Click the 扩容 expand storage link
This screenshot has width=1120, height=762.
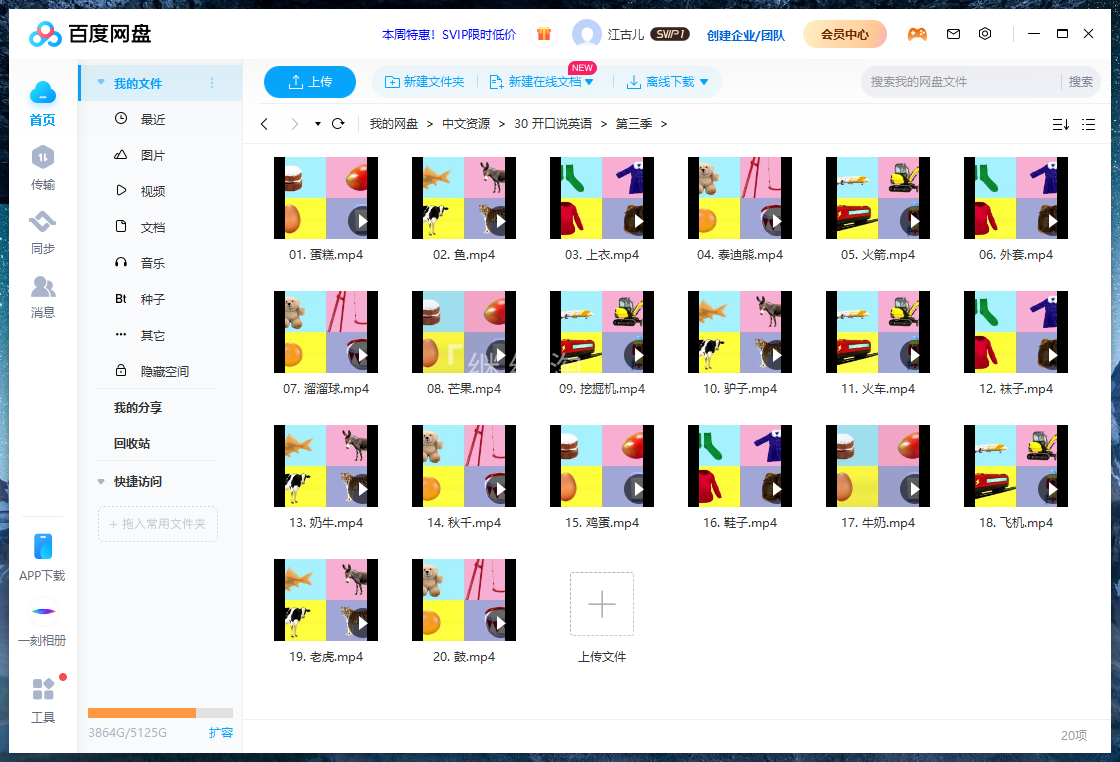click(x=221, y=732)
